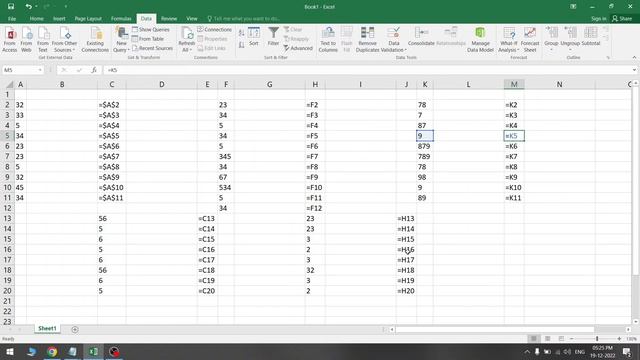Switch to Page Layout tab
640x360 pixels.
[88, 18]
